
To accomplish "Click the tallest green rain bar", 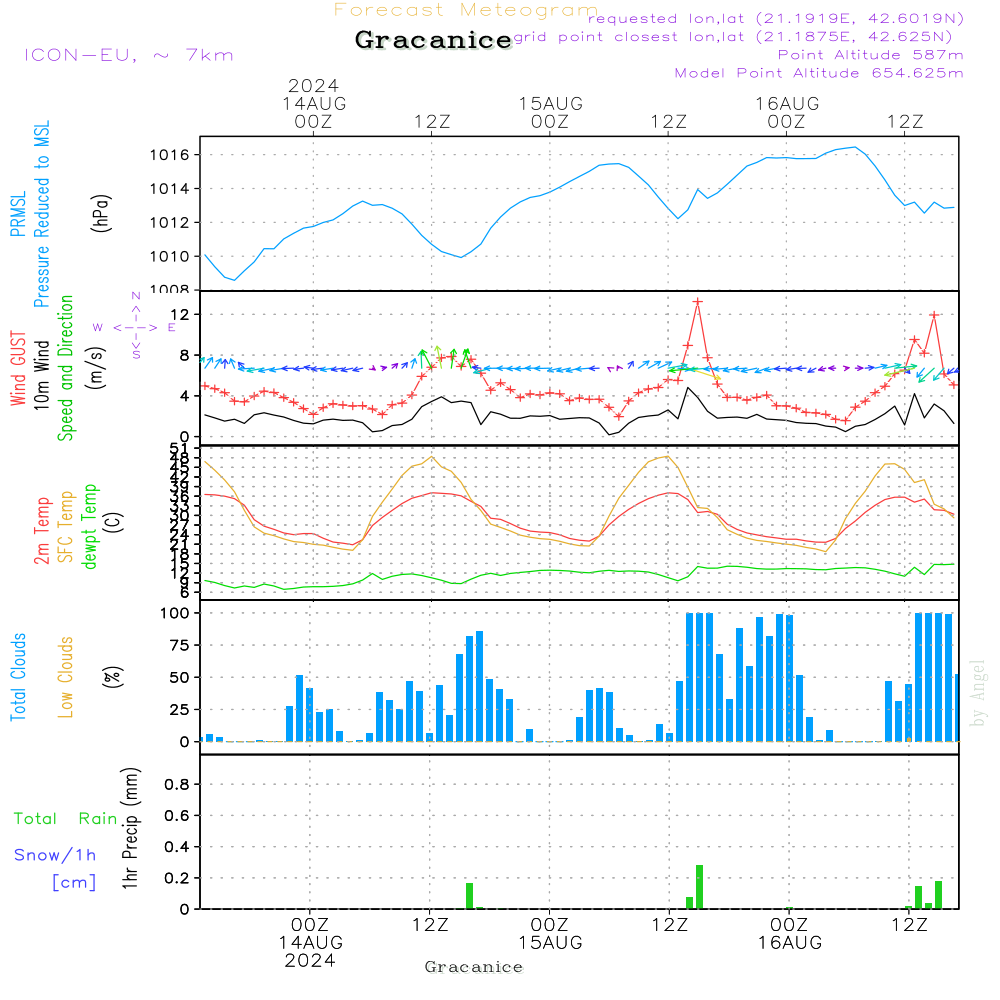I will coord(700,887).
